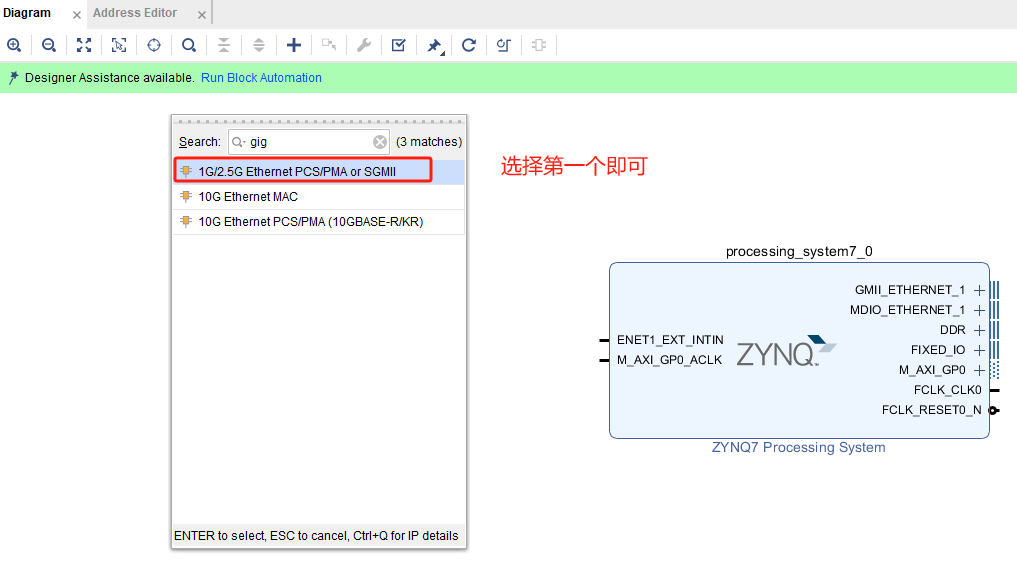
Task: Expand all blocks icon in toolbar
Action: coord(259,45)
